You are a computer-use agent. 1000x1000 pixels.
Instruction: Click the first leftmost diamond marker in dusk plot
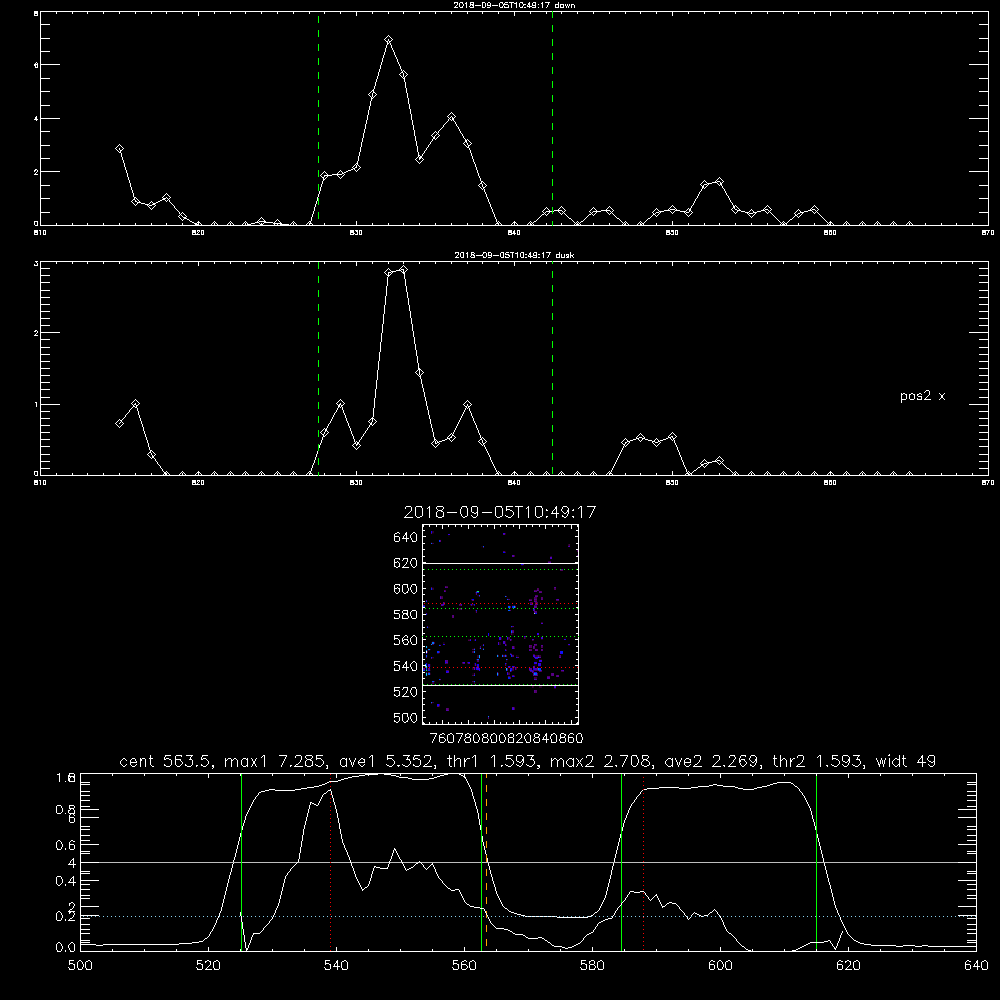point(119,423)
